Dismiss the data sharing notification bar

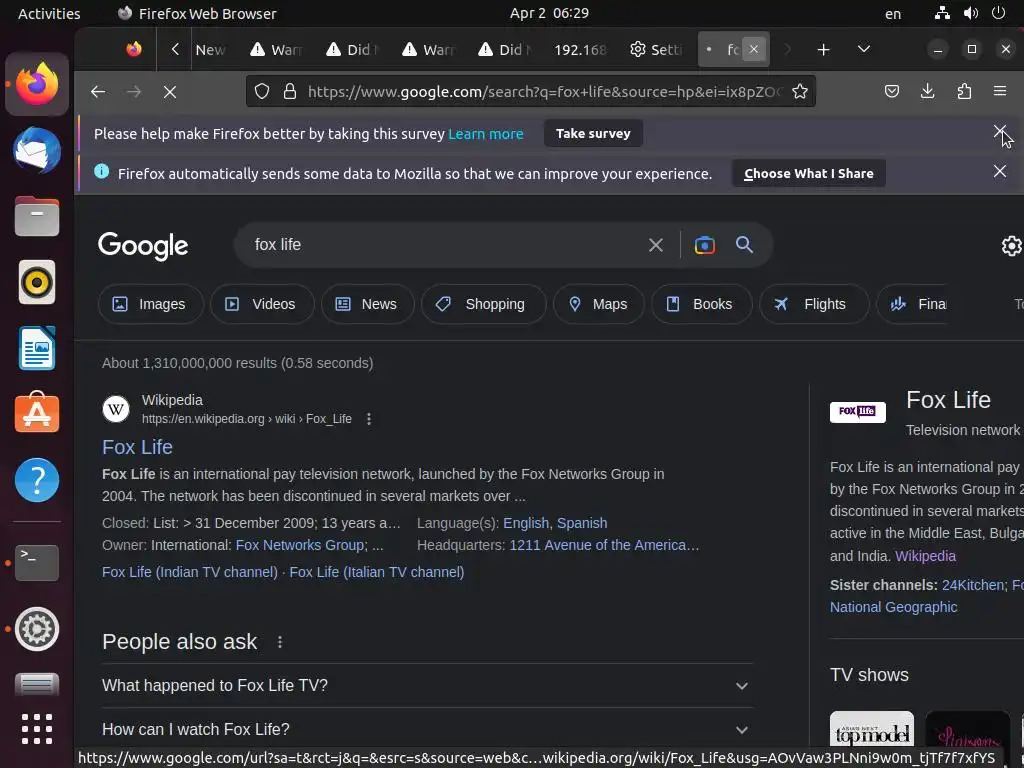[x=1000, y=171]
